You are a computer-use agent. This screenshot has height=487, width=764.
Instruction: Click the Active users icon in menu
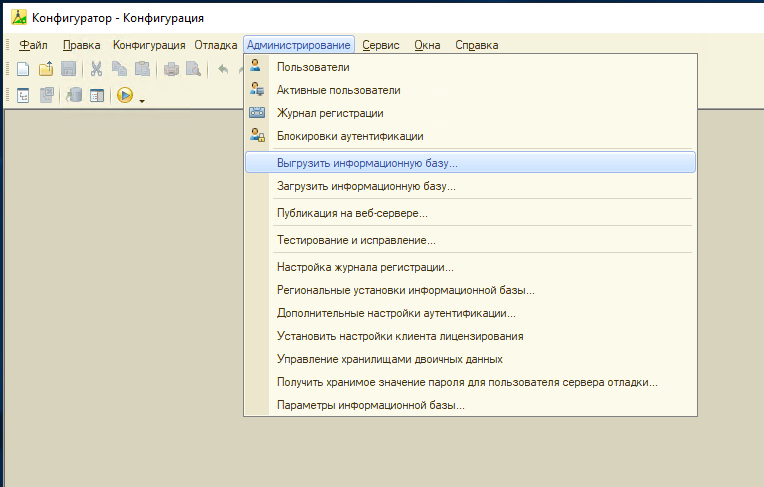click(257, 90)
